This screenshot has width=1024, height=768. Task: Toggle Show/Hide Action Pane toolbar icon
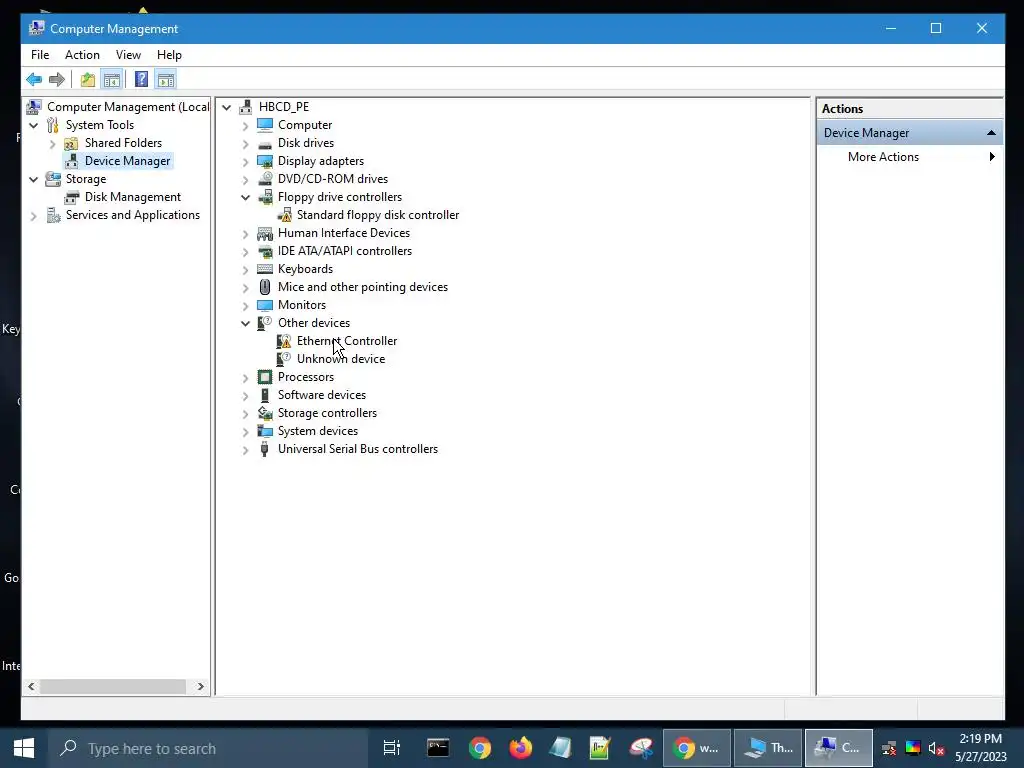(x=166, y=80)
